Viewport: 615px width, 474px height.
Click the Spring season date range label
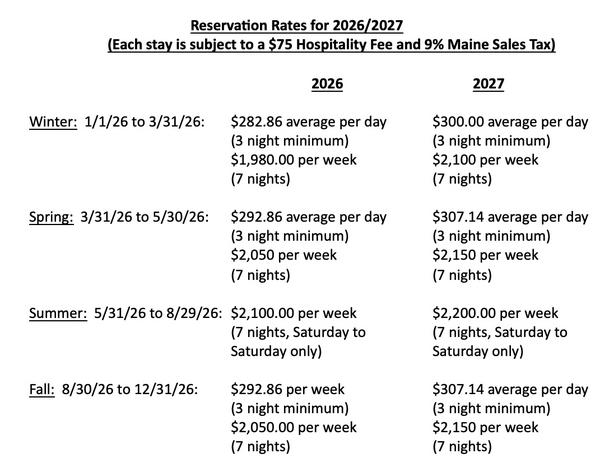point(120,217)
